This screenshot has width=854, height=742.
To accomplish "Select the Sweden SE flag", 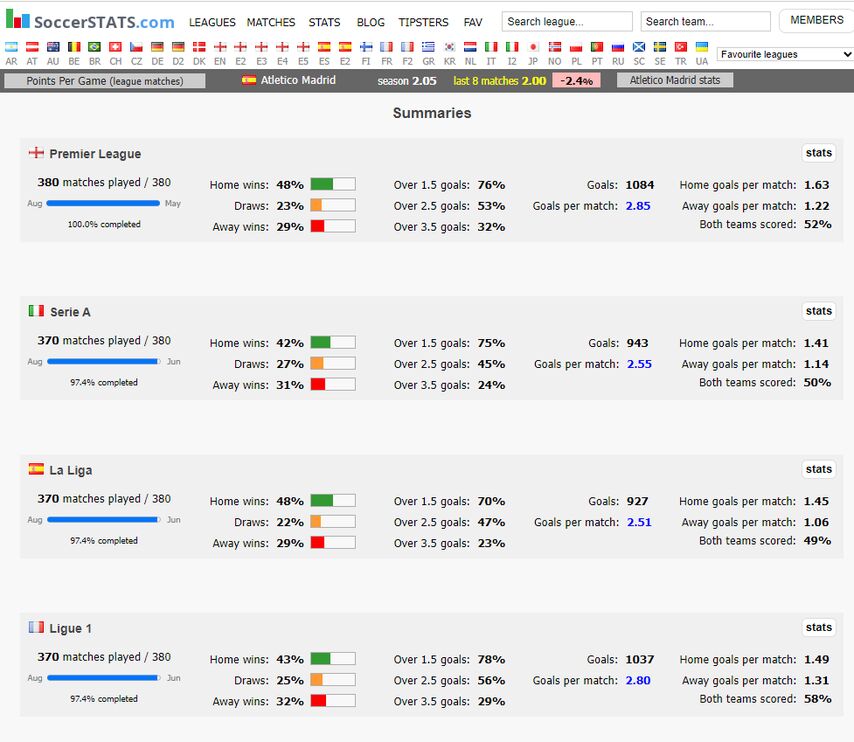I will pyautogui.click(x=660, y=47).
